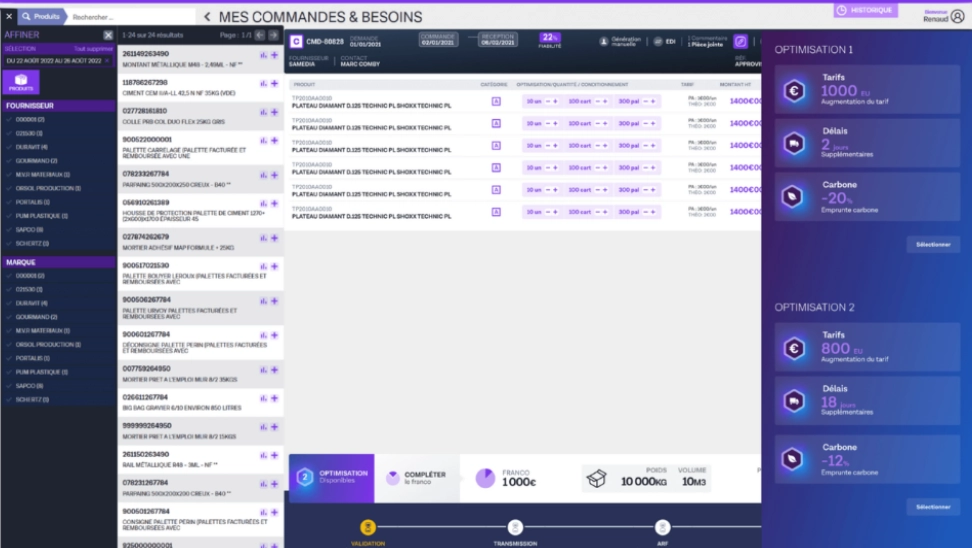Go to next results page arrow
Screen dimensions: 972x548
coord(274,35)
